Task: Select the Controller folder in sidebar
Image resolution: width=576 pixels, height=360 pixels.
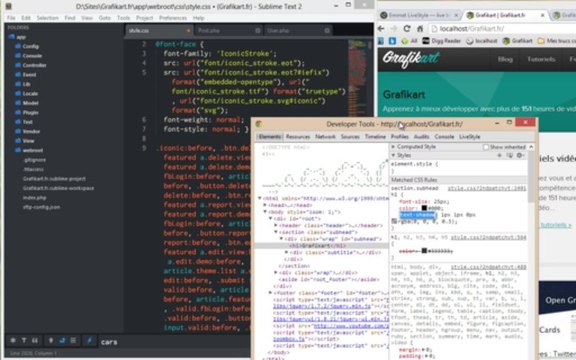Action: [34, 65]
